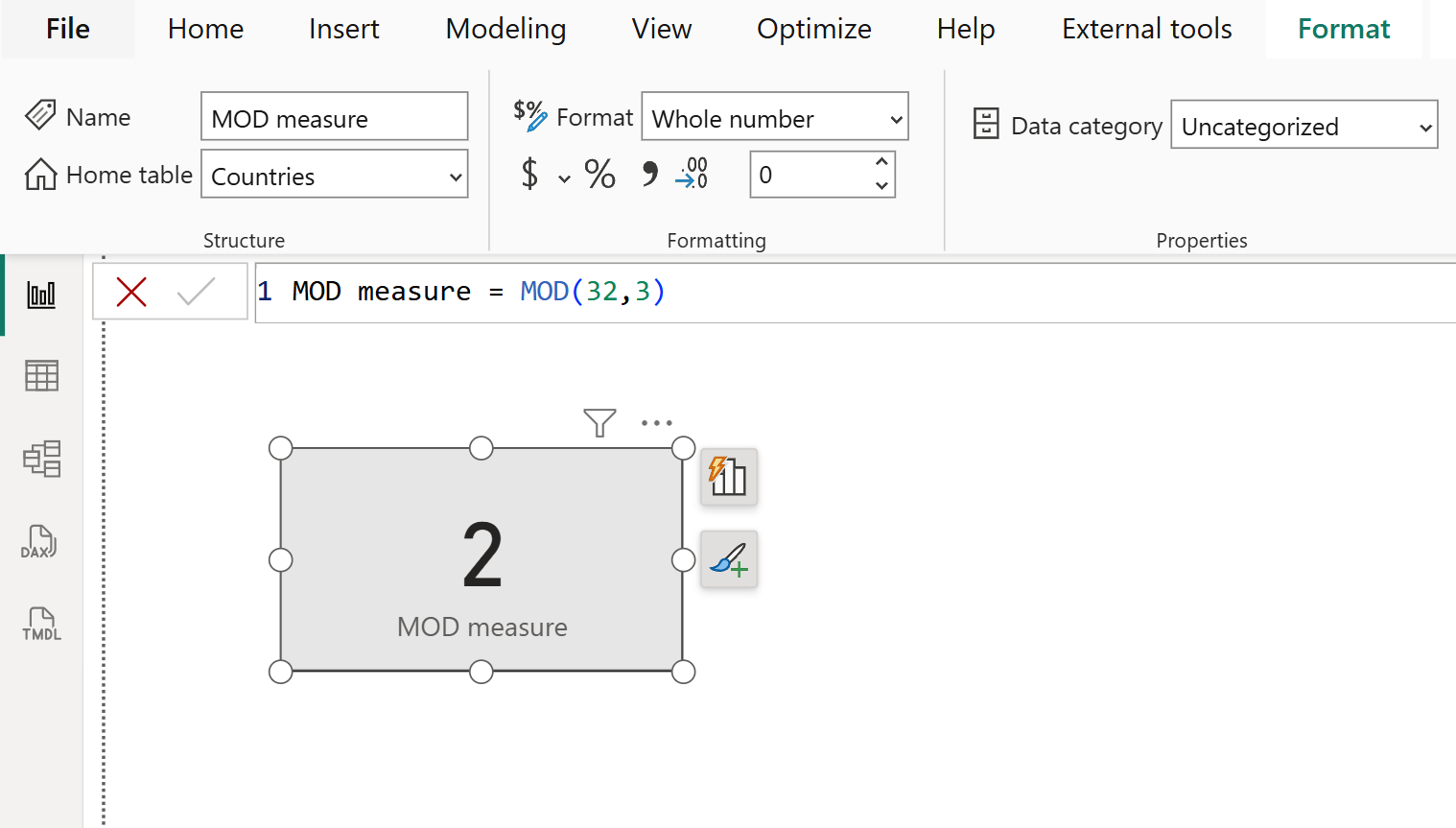This screenshot has height=828, width=1456.
Task: Open the Model view
Action: tap(40, 459)
